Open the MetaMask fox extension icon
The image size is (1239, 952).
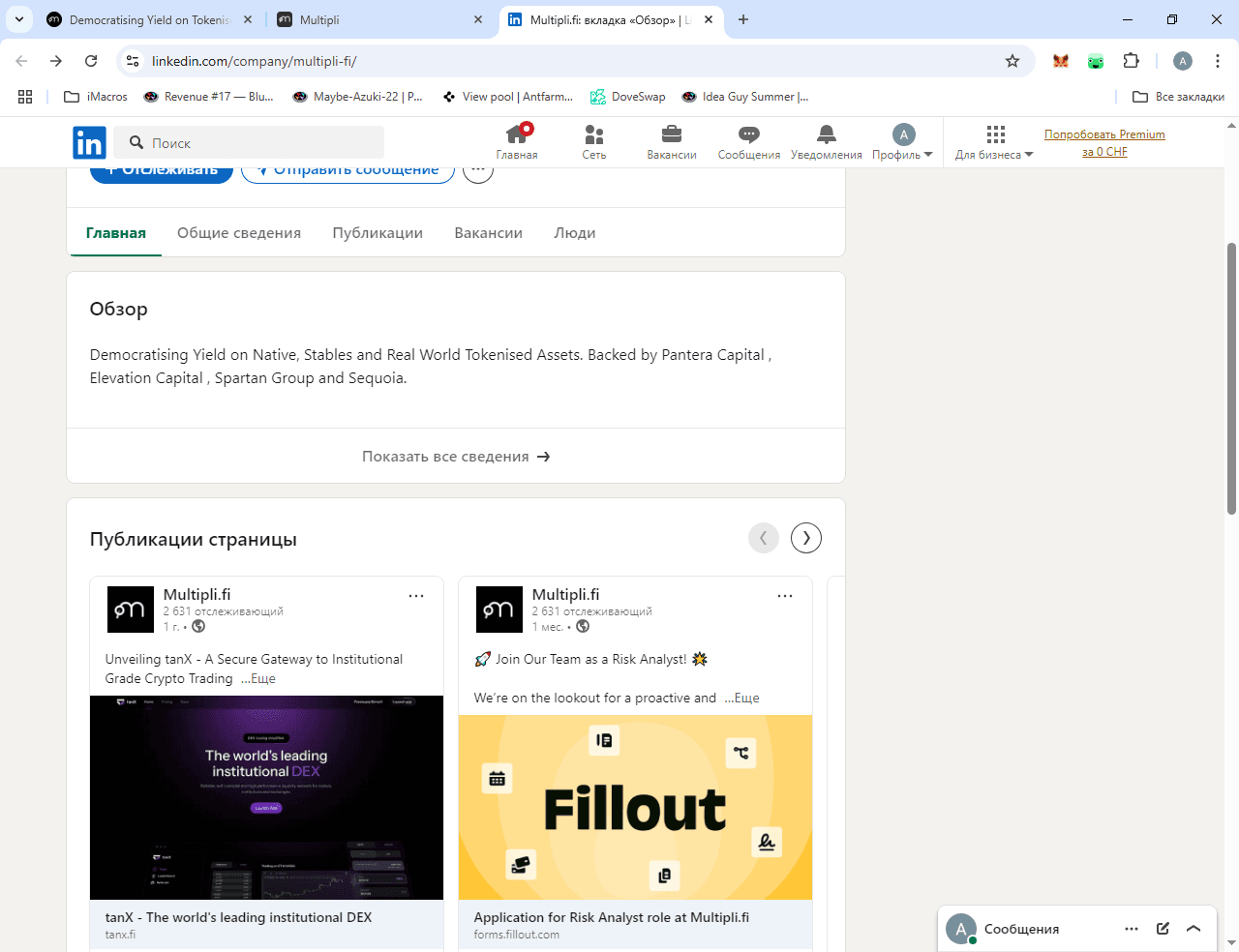tap(1061, 61)
